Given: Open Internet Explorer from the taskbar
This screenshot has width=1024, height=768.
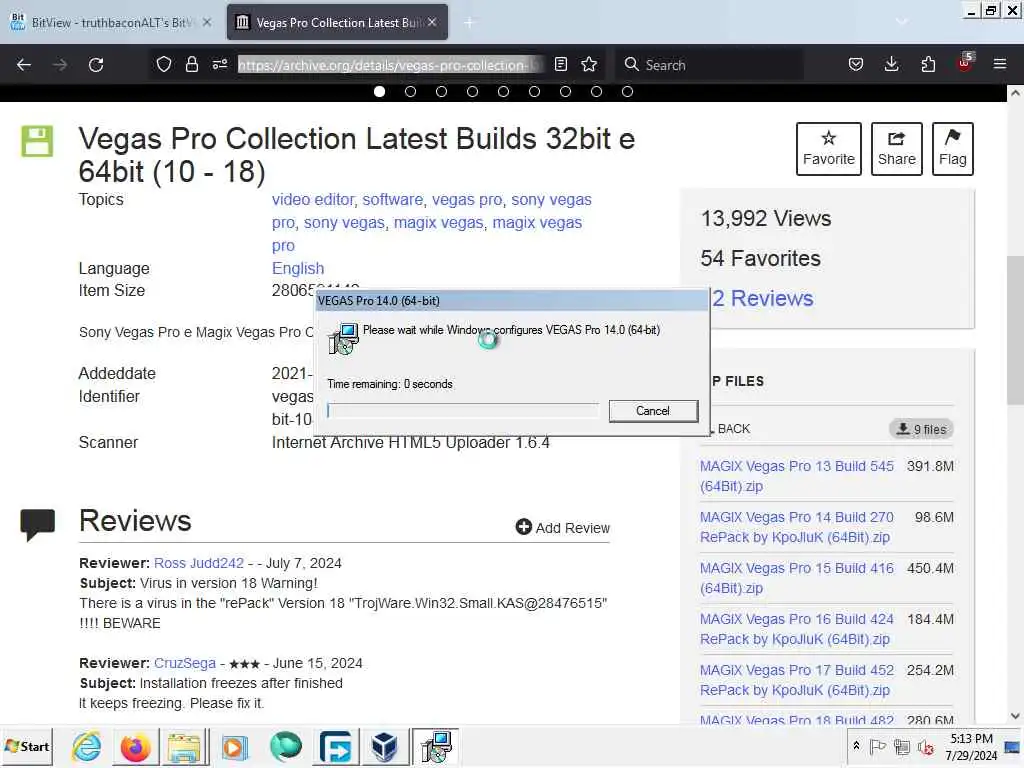Looking at the screenshot, I should tap(86, 746).
